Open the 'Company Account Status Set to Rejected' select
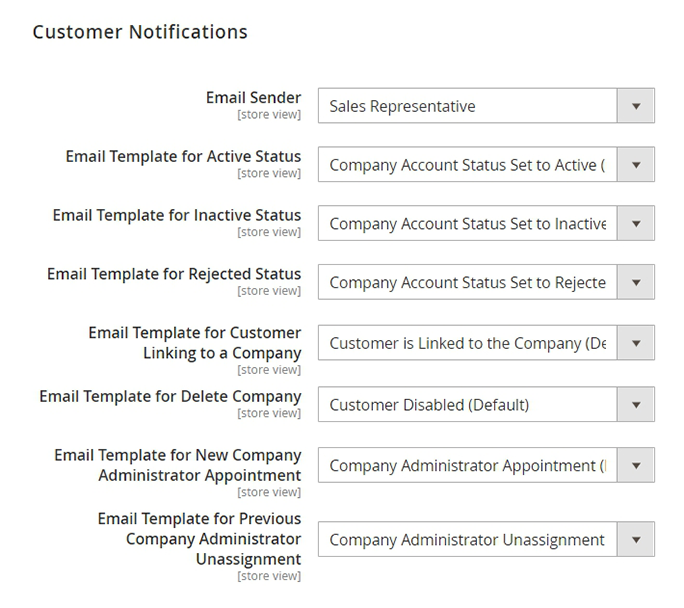684x608 pixels. [x=467, y=283]
